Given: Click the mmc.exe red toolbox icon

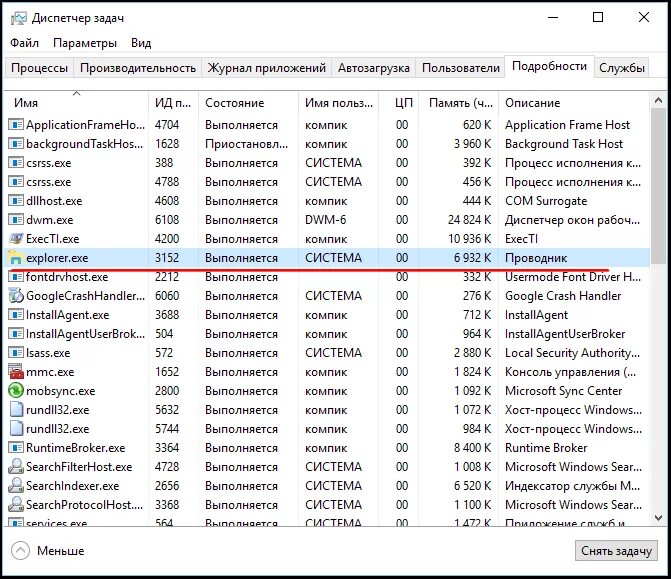Looking at the screenshot, I should tap(16, 371).
